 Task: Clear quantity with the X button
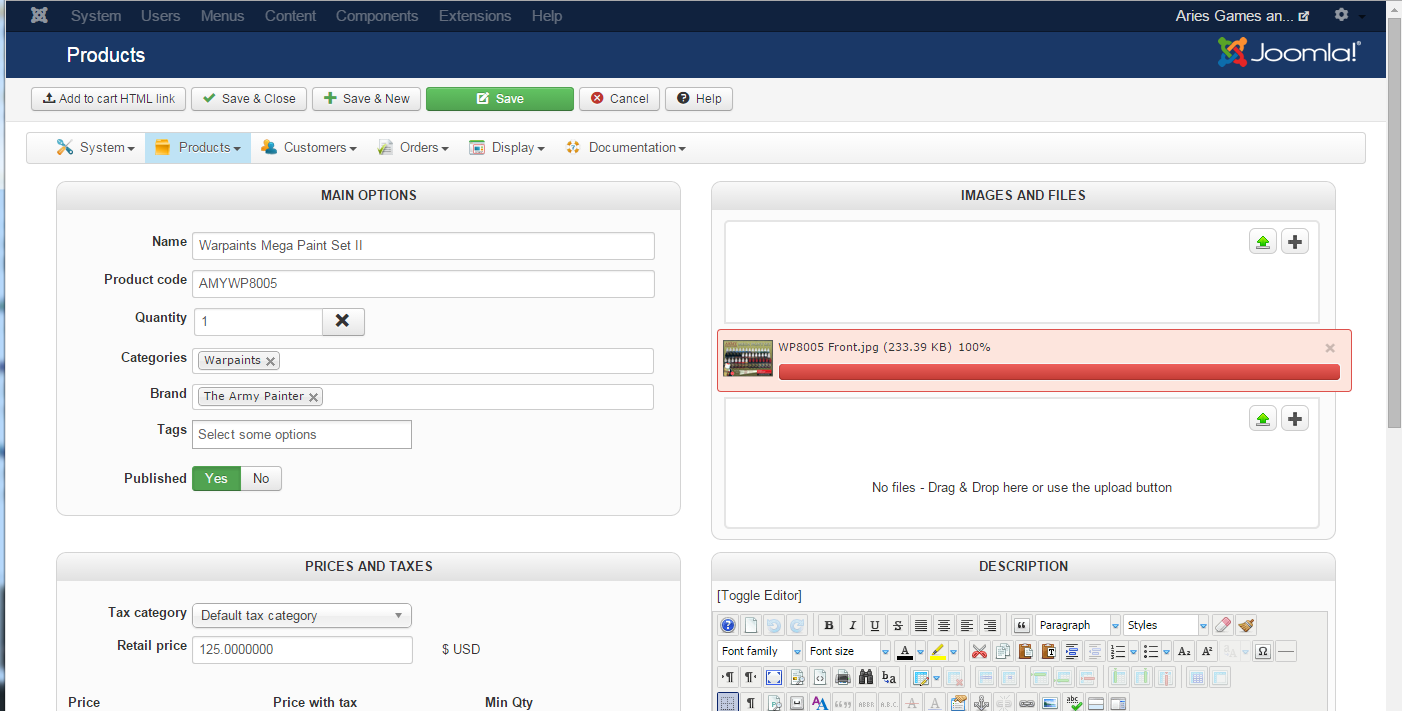[x=343, y=321]
